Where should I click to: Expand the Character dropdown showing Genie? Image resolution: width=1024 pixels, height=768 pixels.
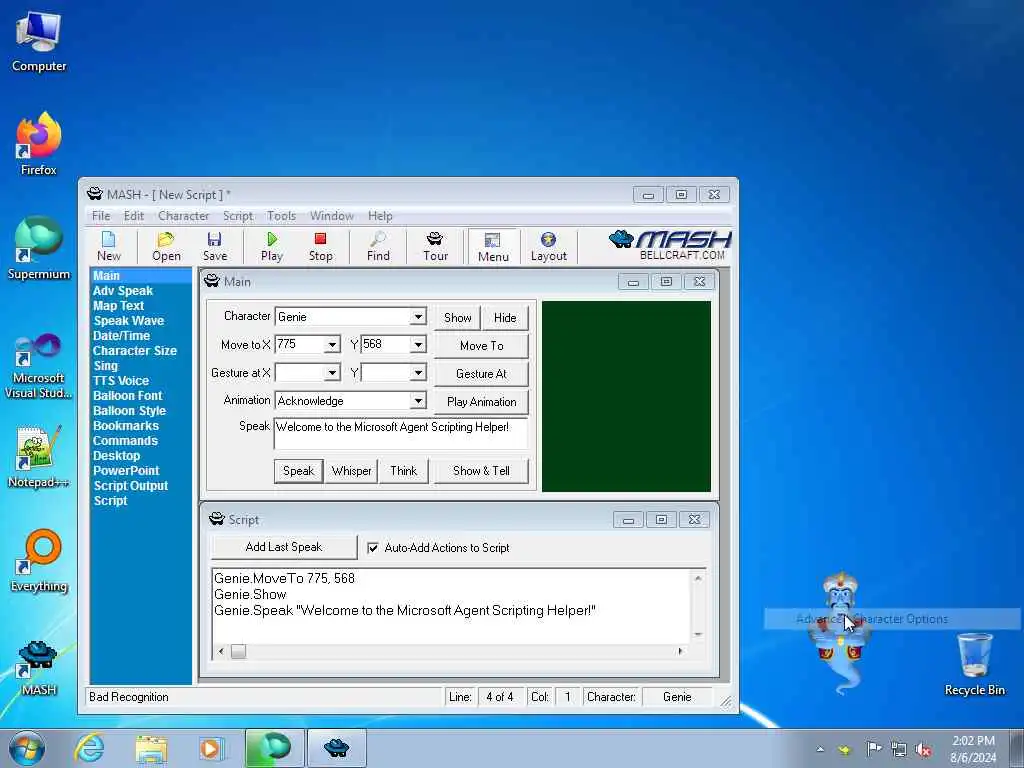(x=418, y=317)
